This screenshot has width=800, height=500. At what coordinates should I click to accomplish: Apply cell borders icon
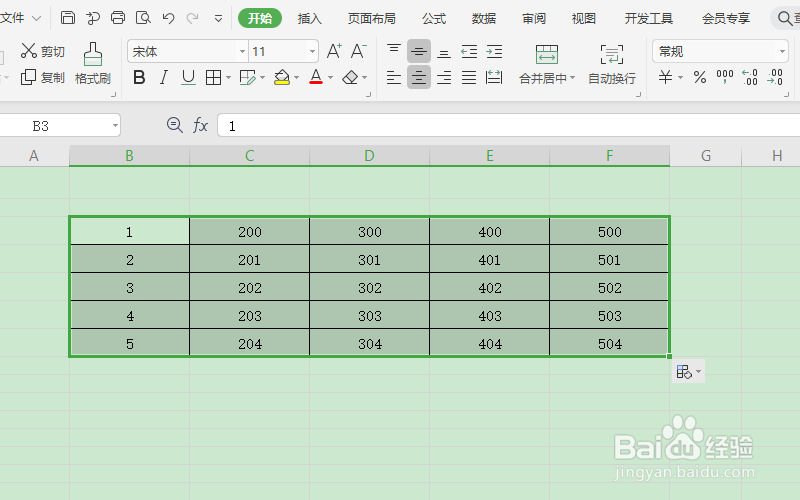[213, 78]
